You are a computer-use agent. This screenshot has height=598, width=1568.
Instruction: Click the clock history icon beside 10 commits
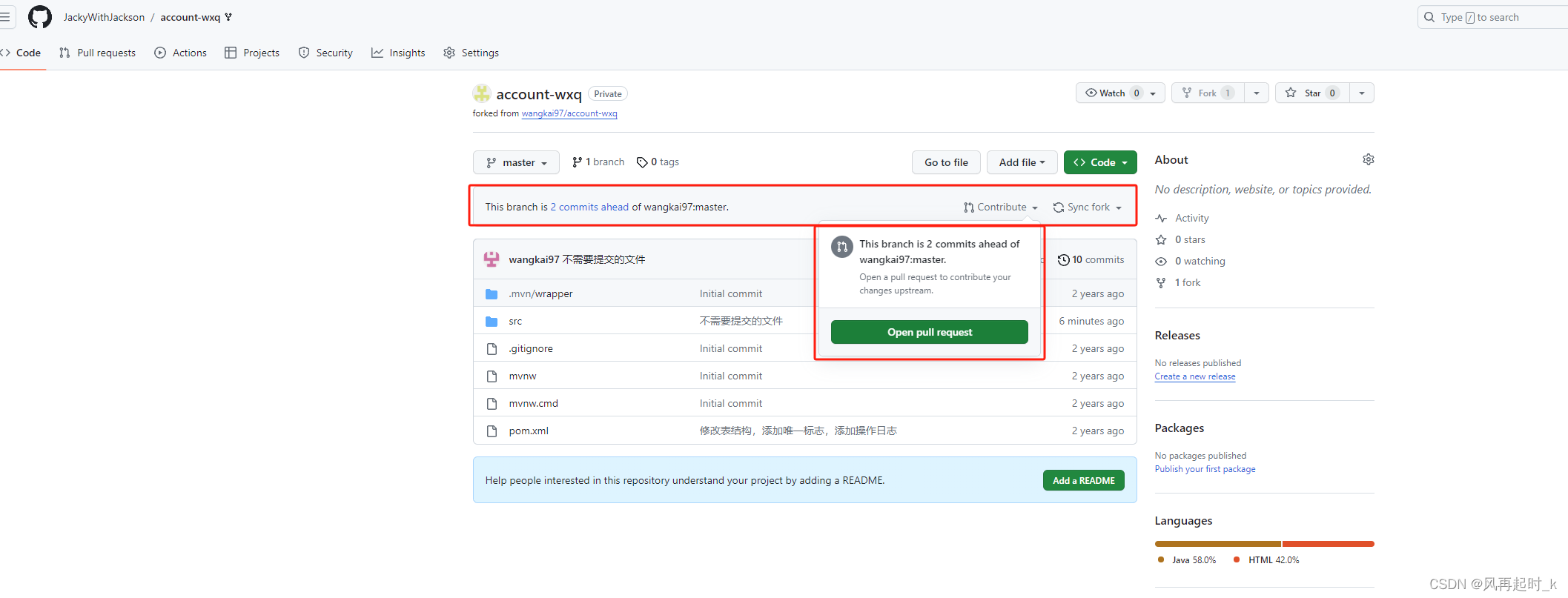coord(1064,259)
